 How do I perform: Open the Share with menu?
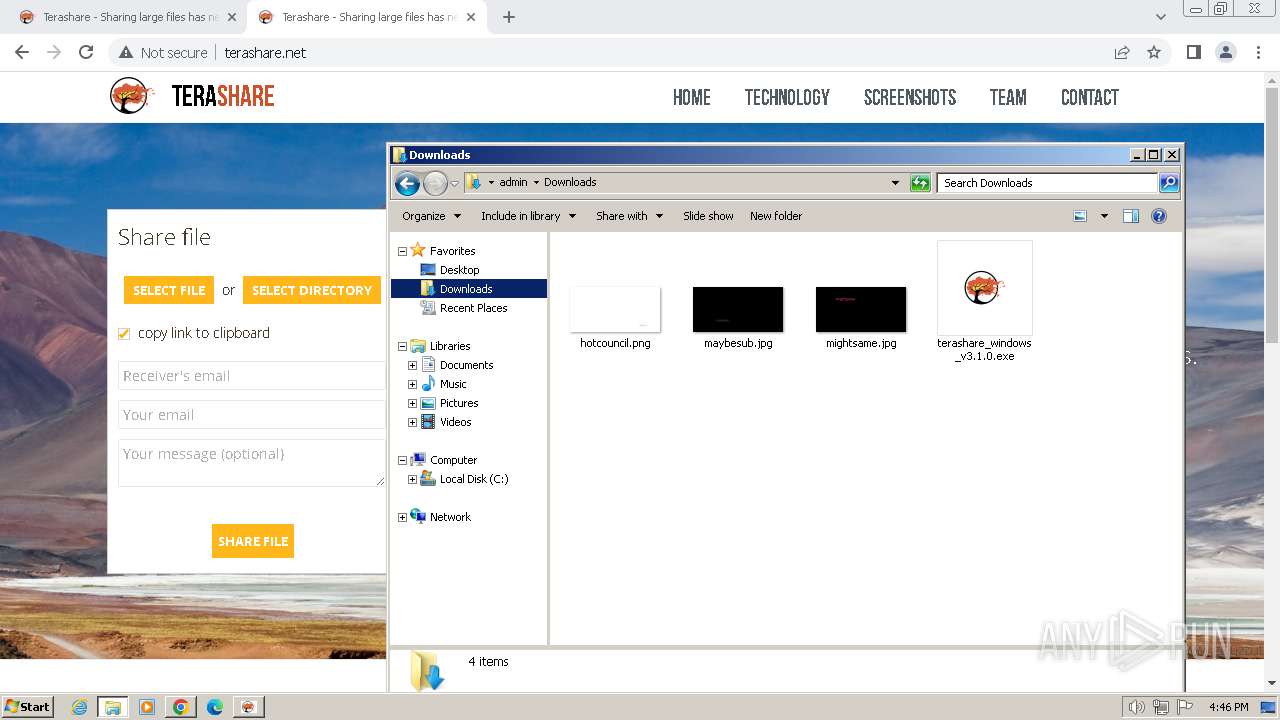(629, 216)
